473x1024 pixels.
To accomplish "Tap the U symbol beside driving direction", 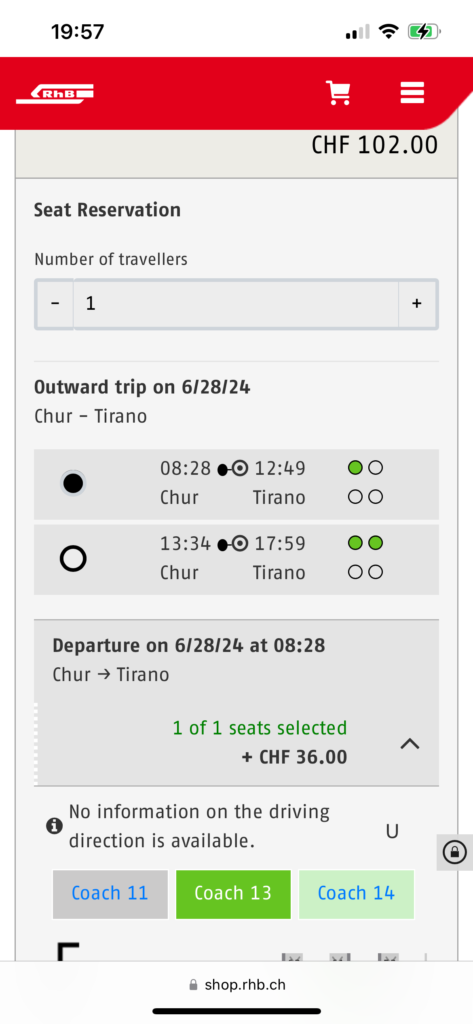I will 392,831.
